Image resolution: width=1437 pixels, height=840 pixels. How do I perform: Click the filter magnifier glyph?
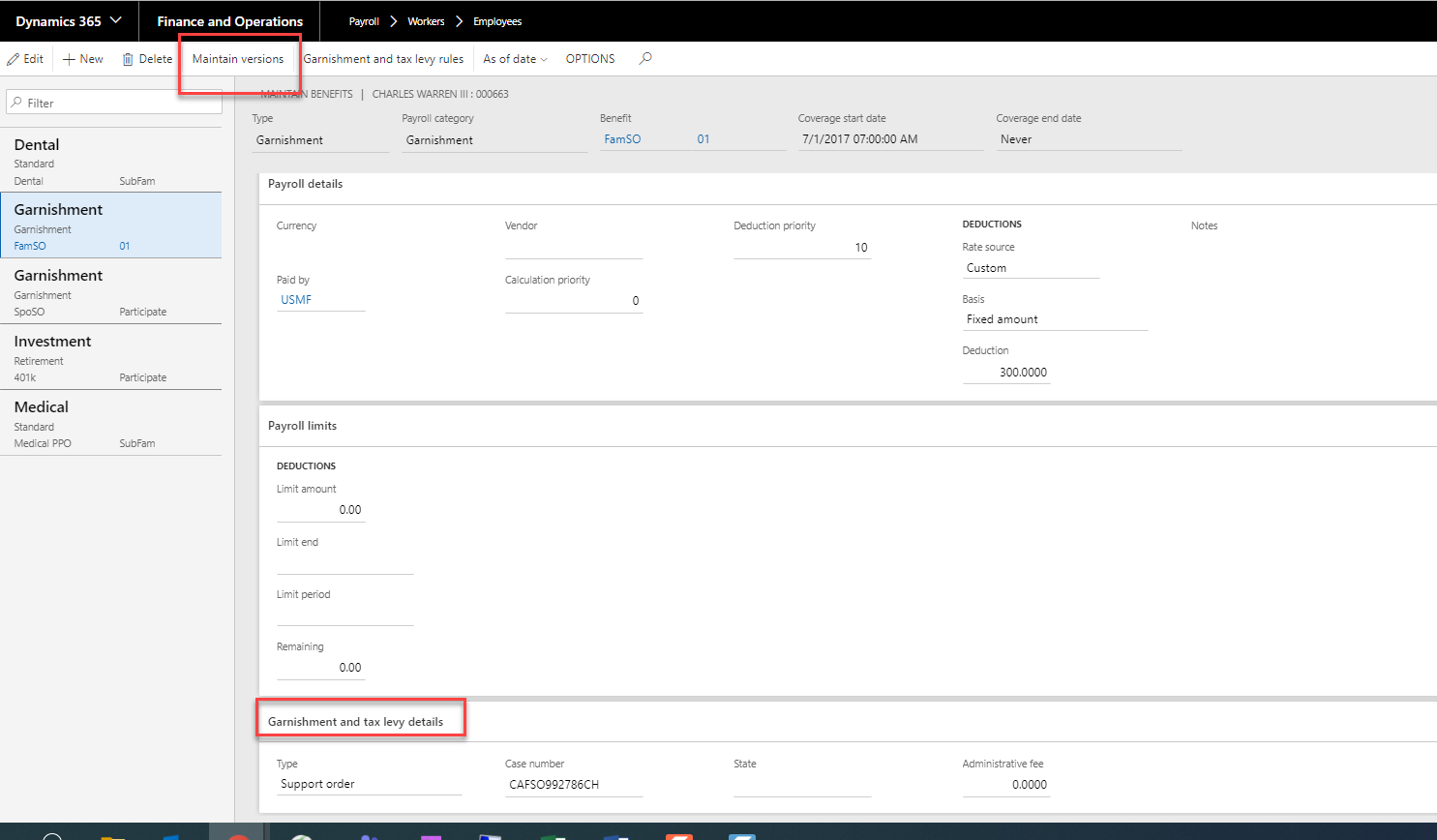pos(16,103)
